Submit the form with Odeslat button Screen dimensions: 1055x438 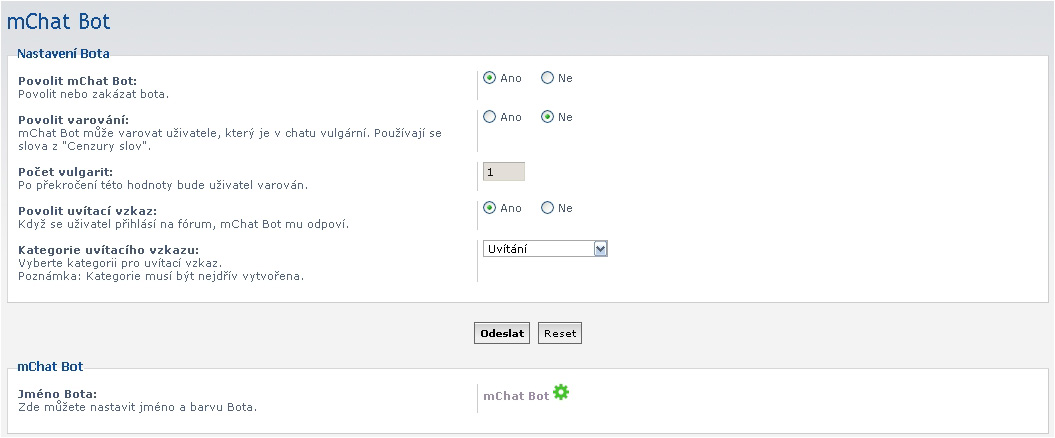pos(502,333)
